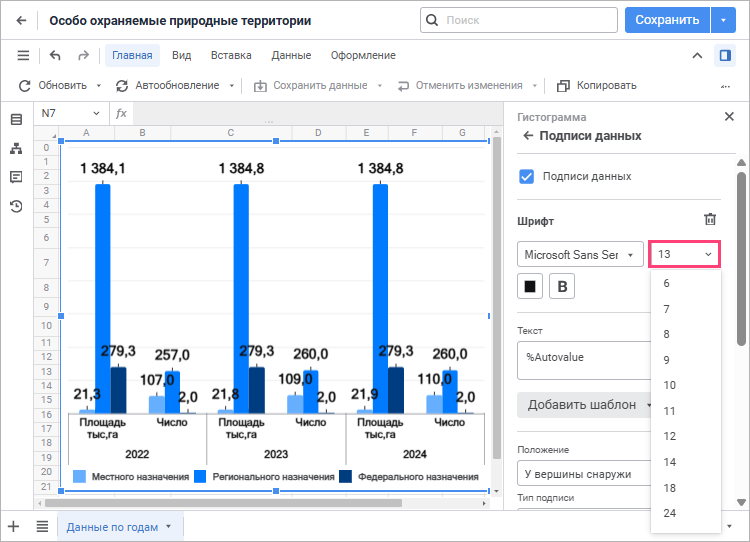Click the Добавить шаблон button
Screen dimensions: 750x542
[x=582, y=405]
